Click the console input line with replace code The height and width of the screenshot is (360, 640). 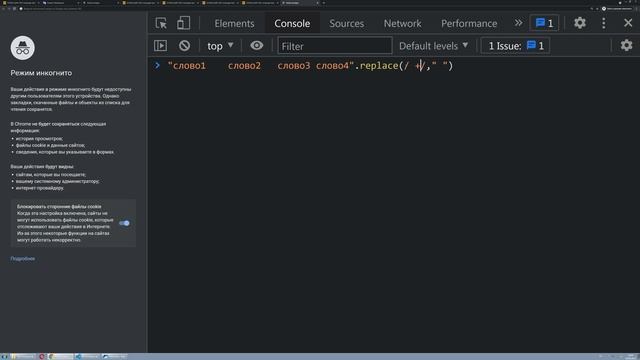click(310, 66)
